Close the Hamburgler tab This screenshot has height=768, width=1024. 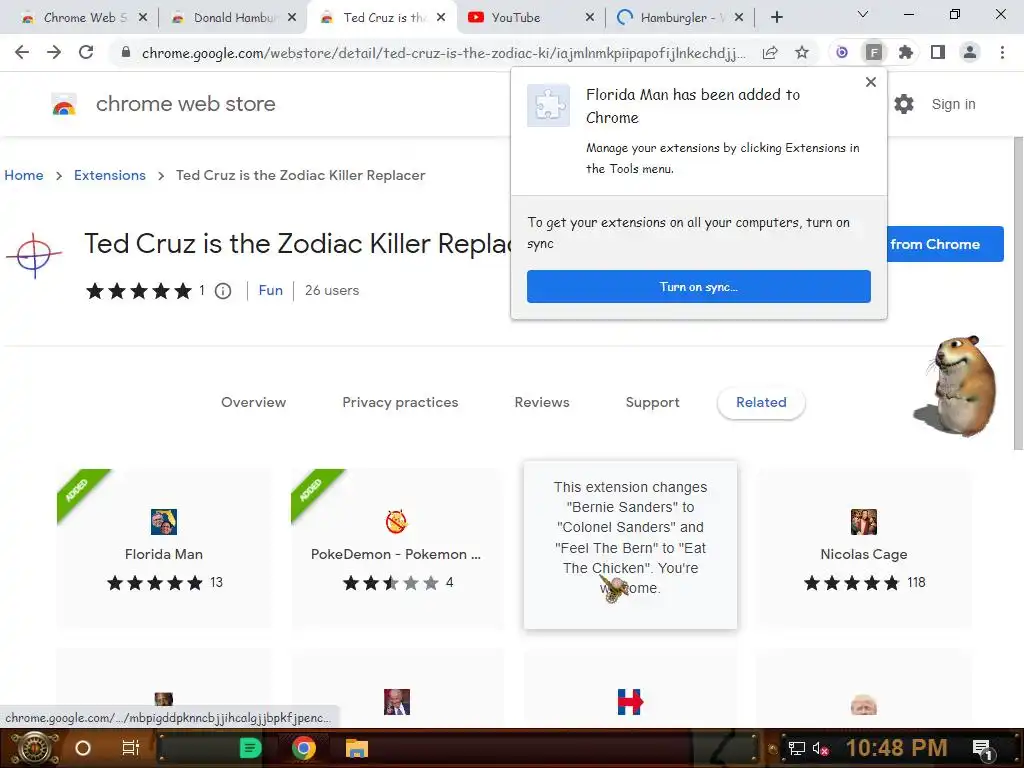[x=739, y=18]
